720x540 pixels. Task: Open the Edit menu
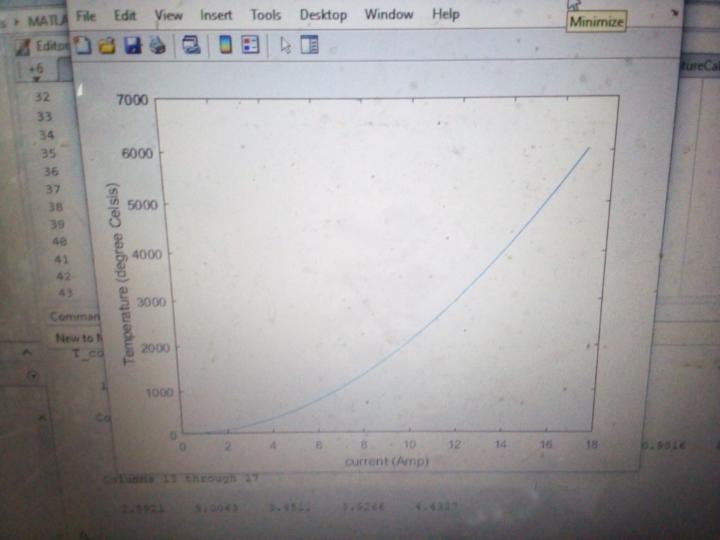click(125, 16)
